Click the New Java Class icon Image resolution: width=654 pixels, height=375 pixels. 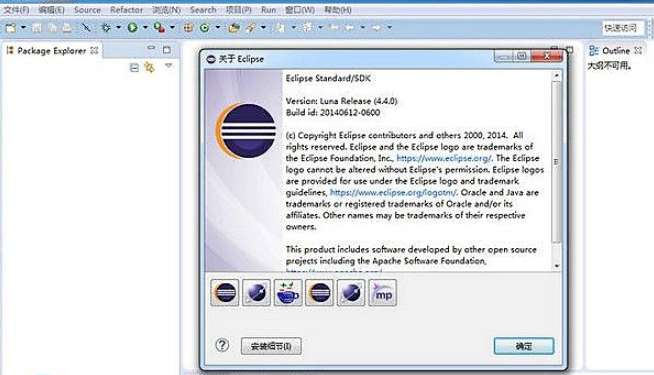(x=204, y=28)
